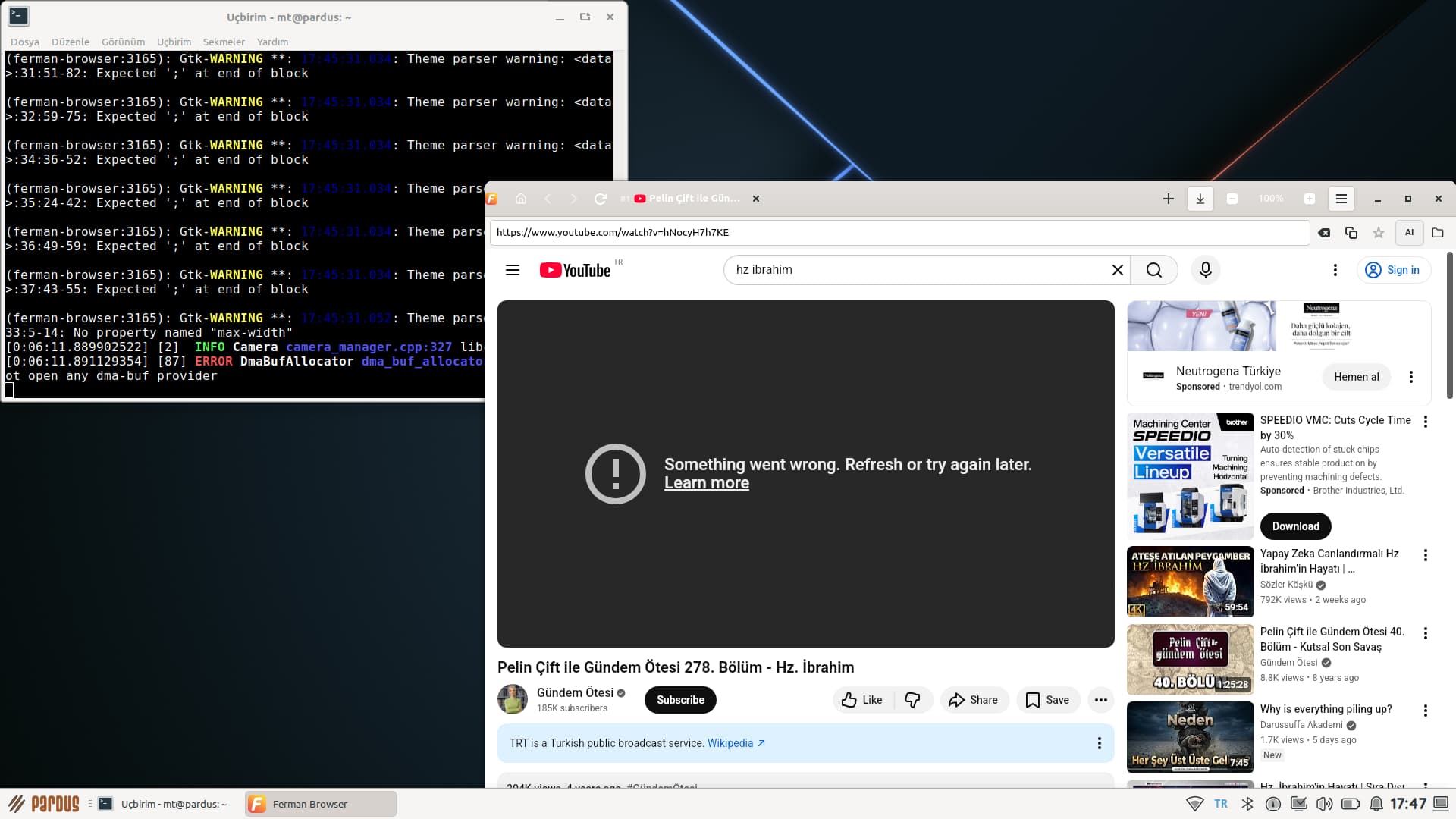
Task: Reload the page in Ferman Browser
Action: (600, 199)
